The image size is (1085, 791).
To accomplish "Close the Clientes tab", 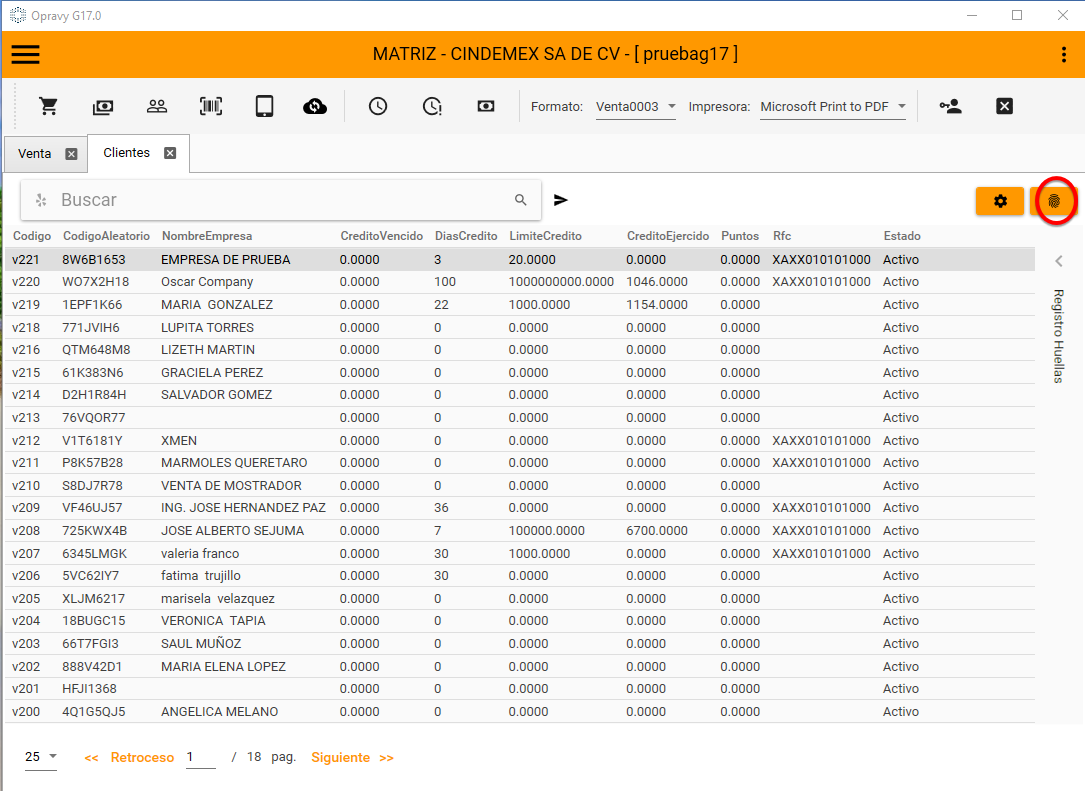I will (170, 153).
